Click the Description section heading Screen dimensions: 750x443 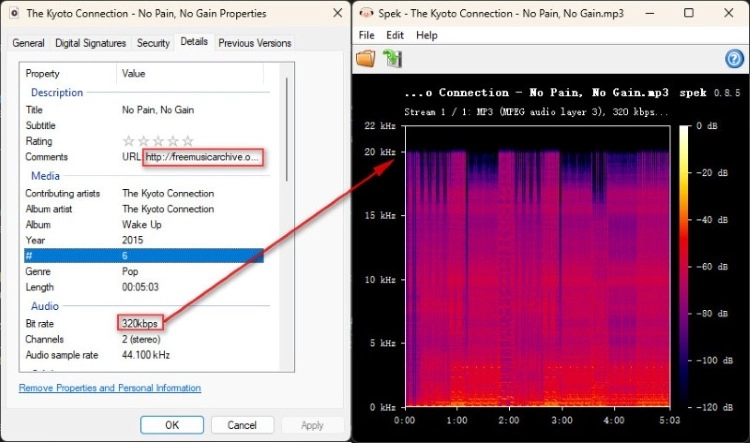tap(57, 92)
